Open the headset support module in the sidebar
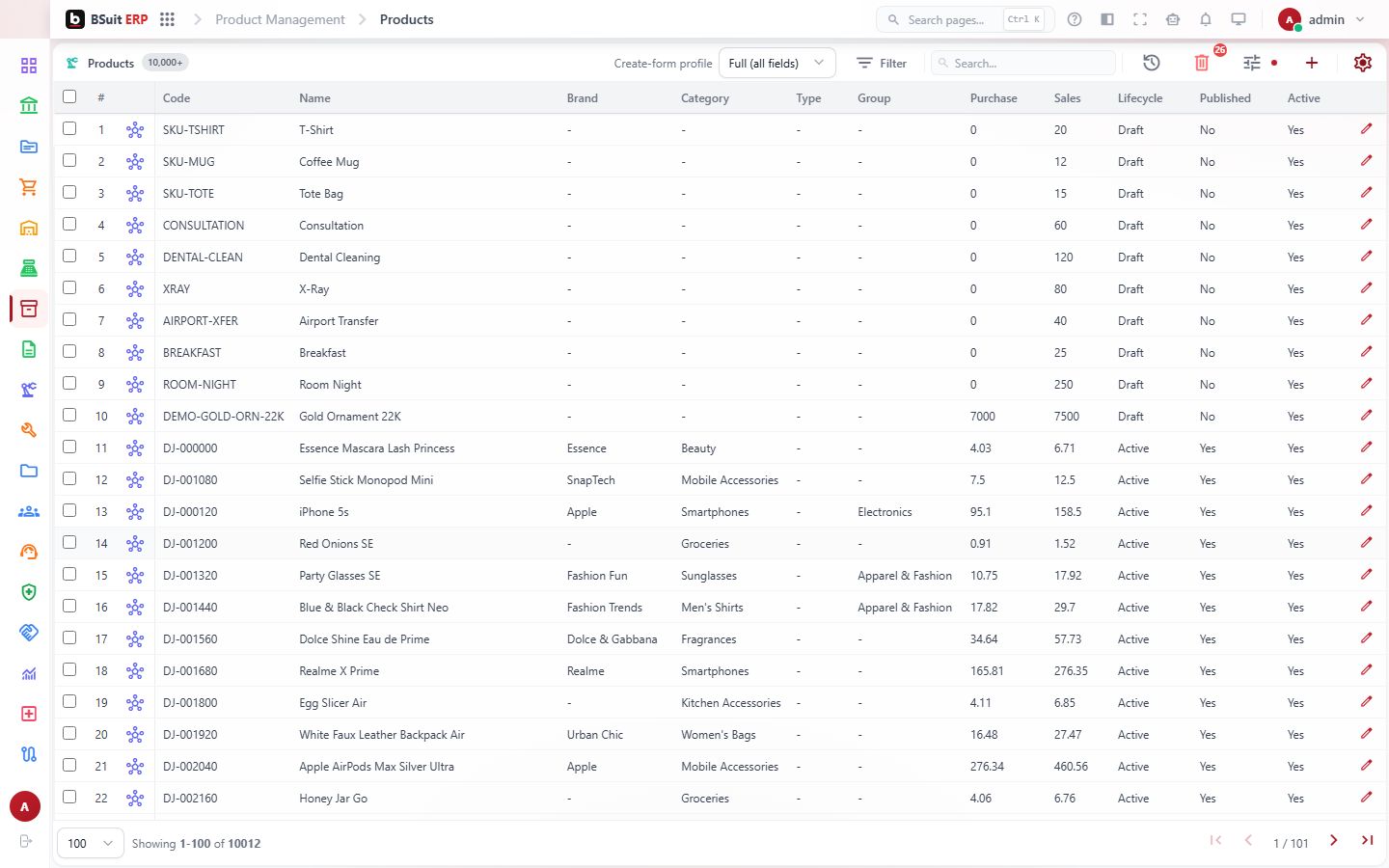This screenshot has width=1389, height=868. (29, 552)
